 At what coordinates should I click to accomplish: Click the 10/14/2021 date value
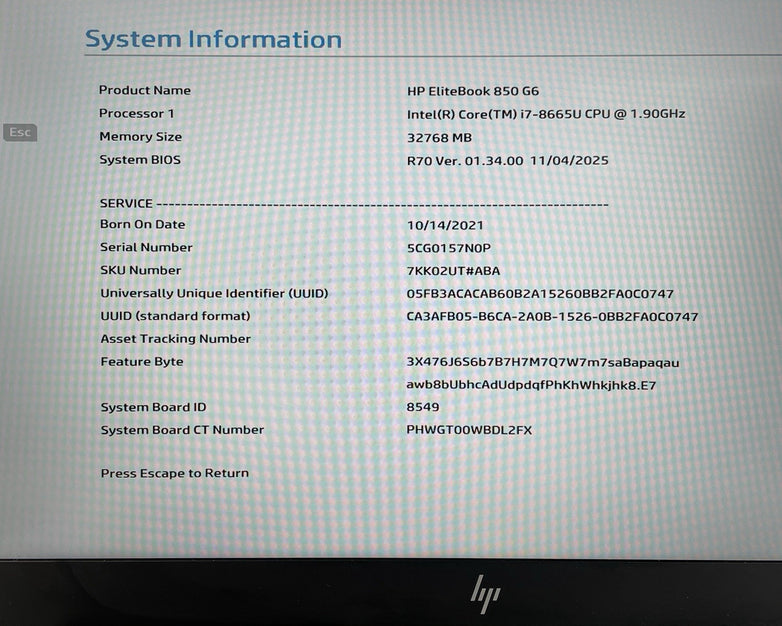tap(445, 225)
